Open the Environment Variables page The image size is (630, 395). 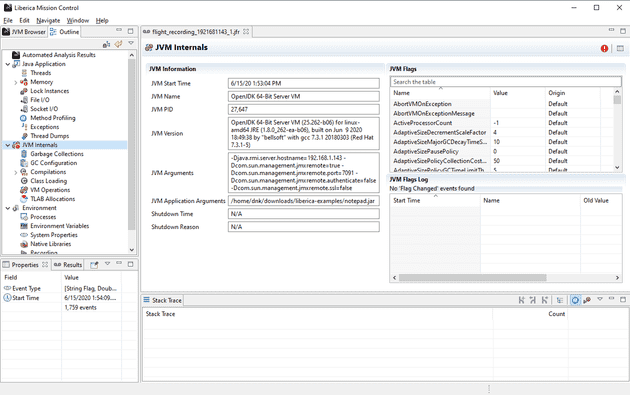click(59, 226)
